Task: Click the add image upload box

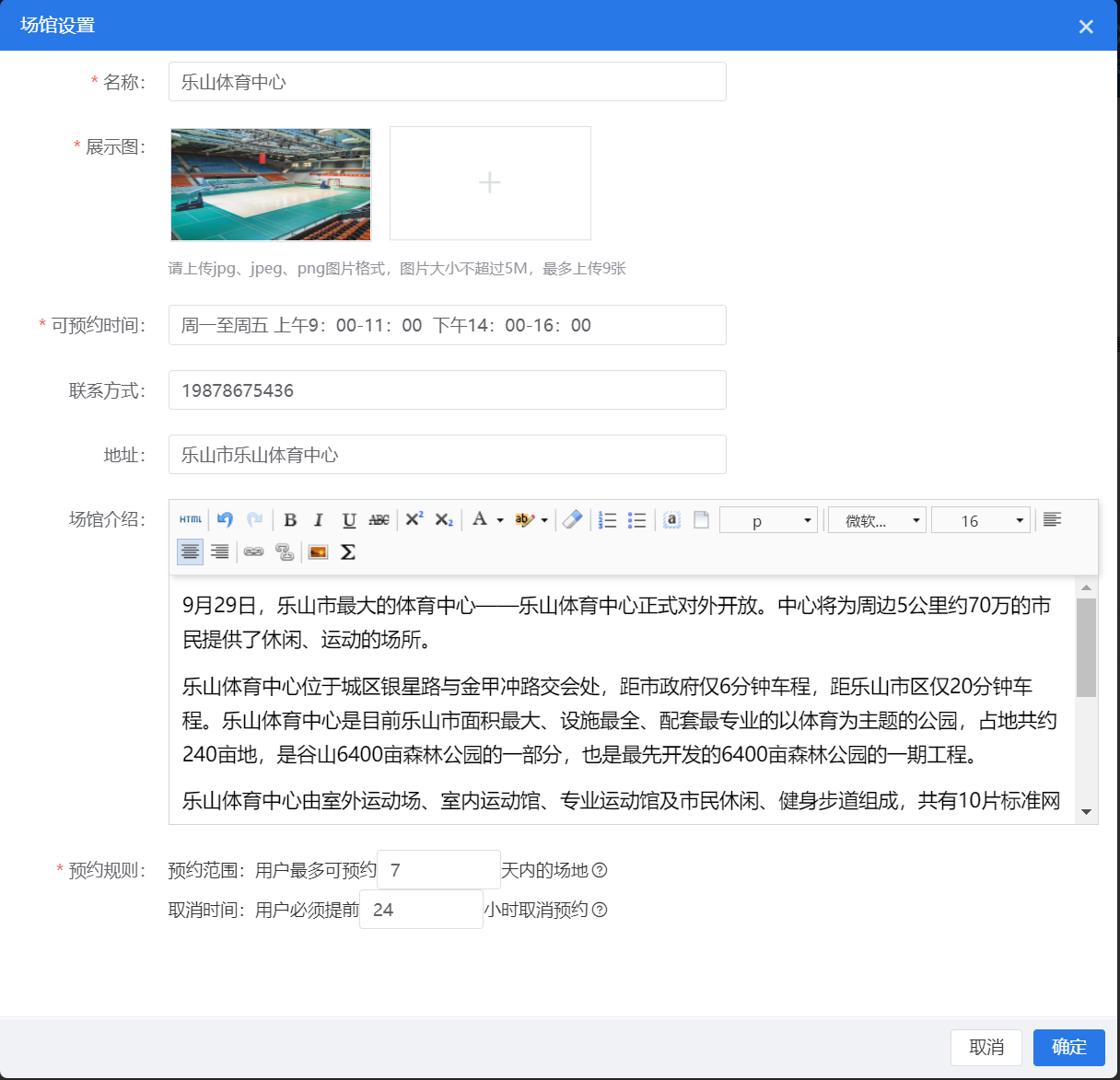Action: [490, 183]
